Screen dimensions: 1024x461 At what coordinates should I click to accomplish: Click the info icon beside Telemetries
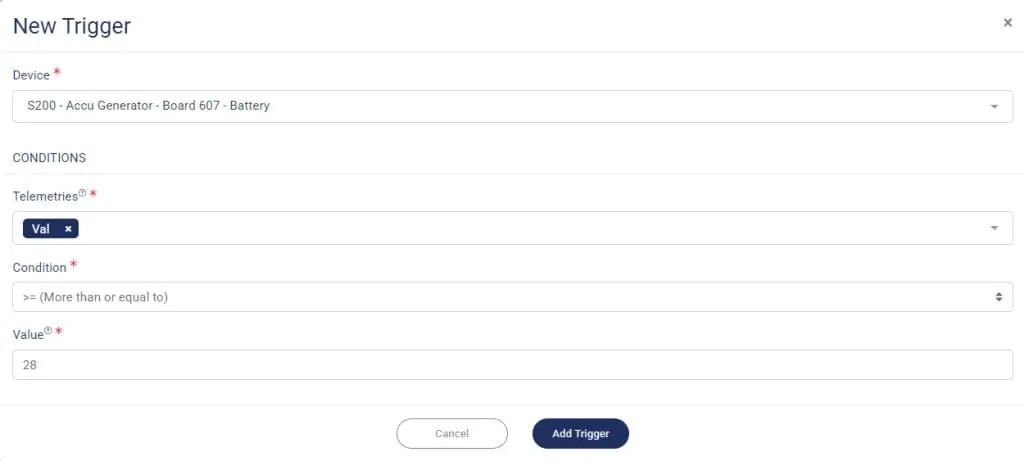(x=82, y=194)
